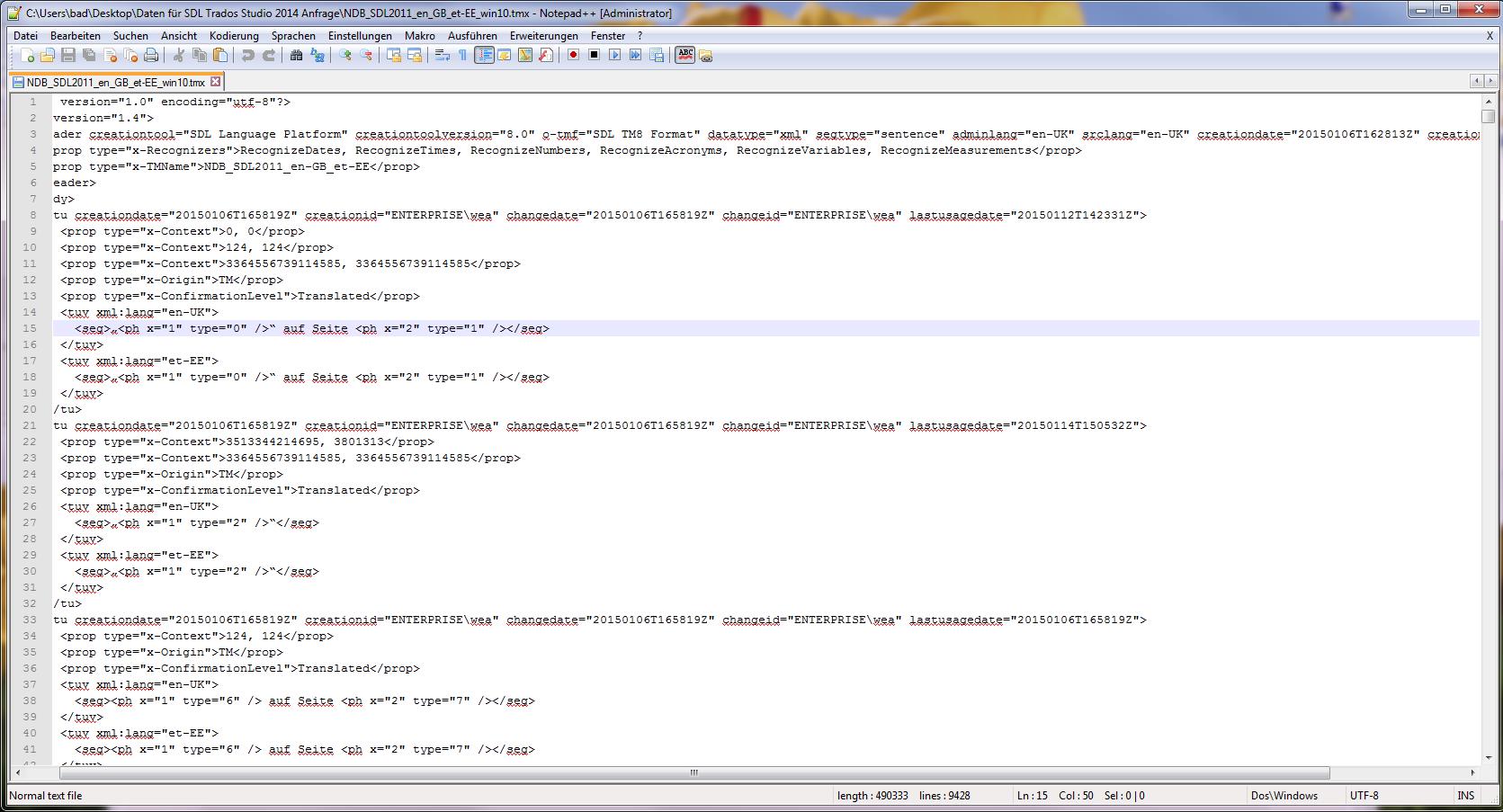Click the tab bar scroll left arrow
Image resolution: width=1503 pixels, height=812 pixels.
tap(1477, 81)
